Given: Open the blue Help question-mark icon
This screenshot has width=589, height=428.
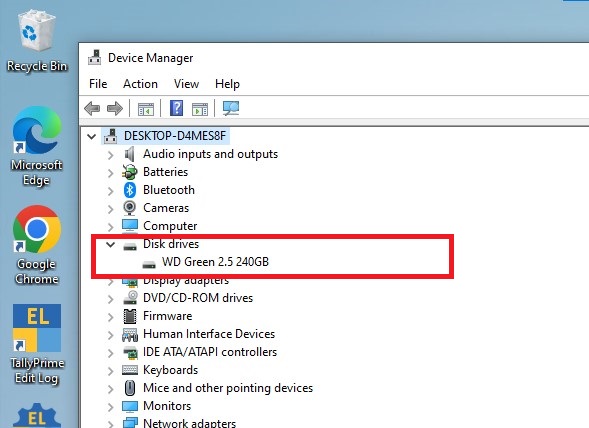Looking at the screenshot, I should 177,108.
